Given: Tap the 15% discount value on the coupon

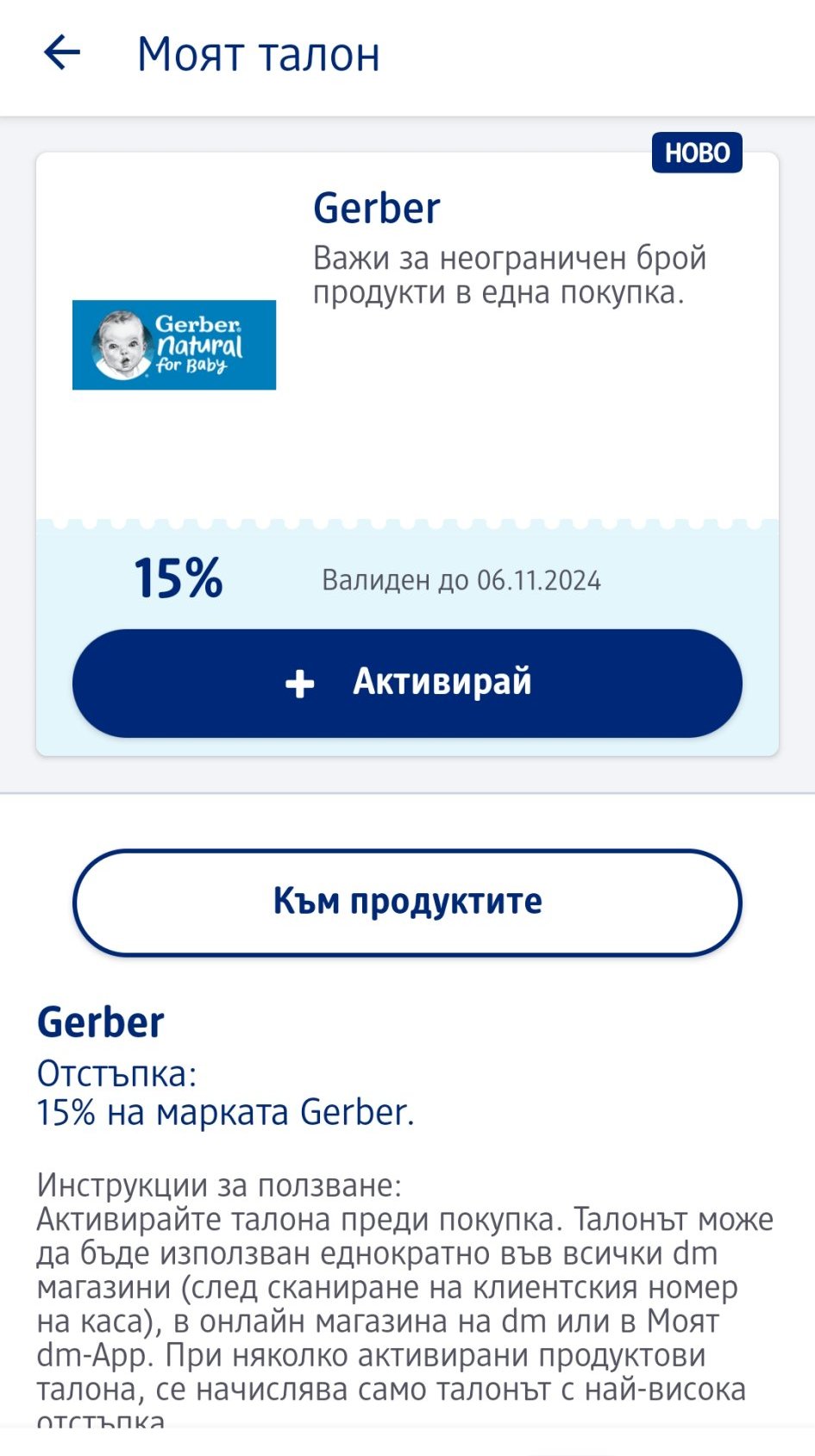Looking at the screenshot, I should (178, 578).
